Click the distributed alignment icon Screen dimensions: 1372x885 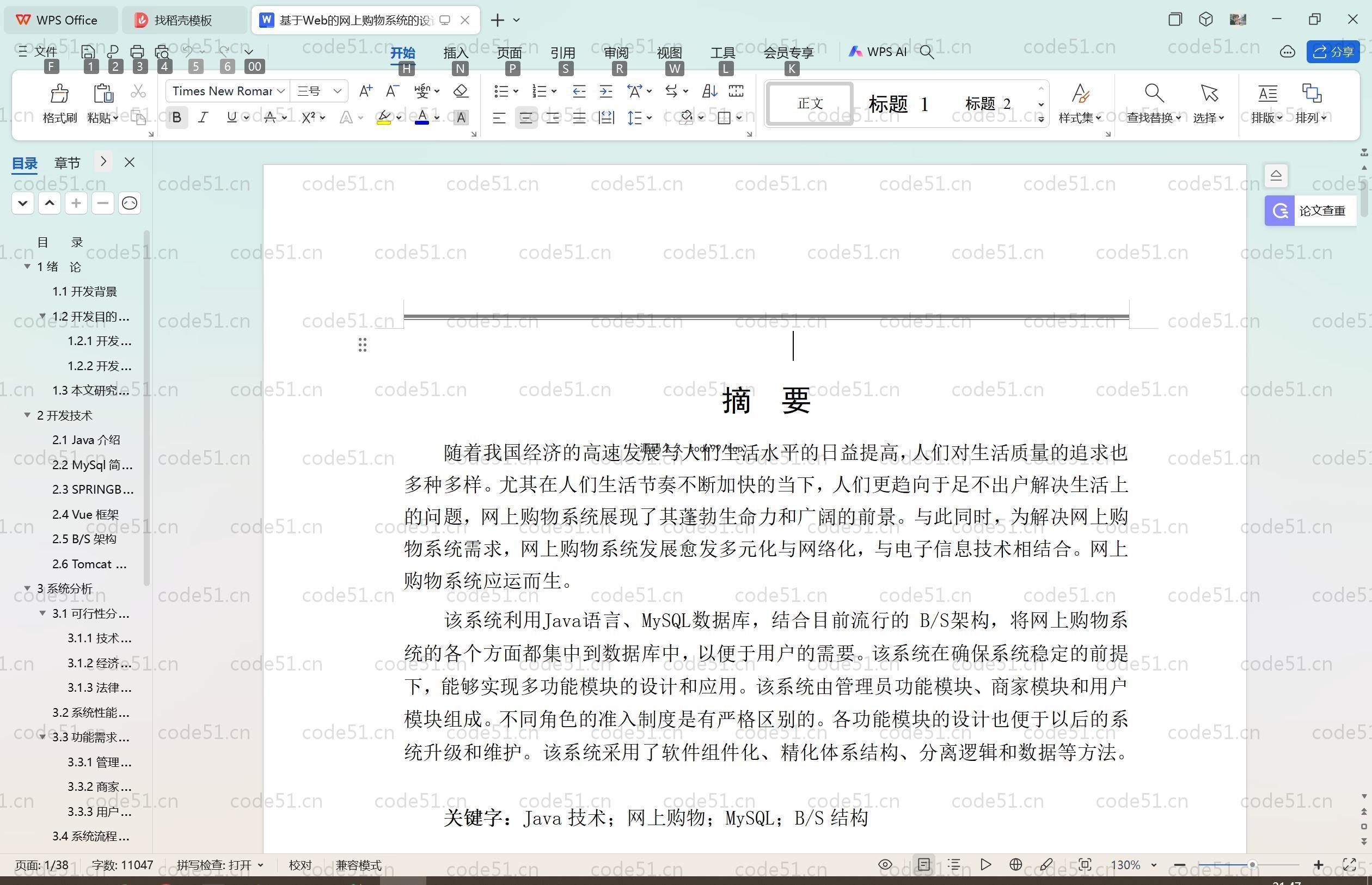[x=607, y=118]
